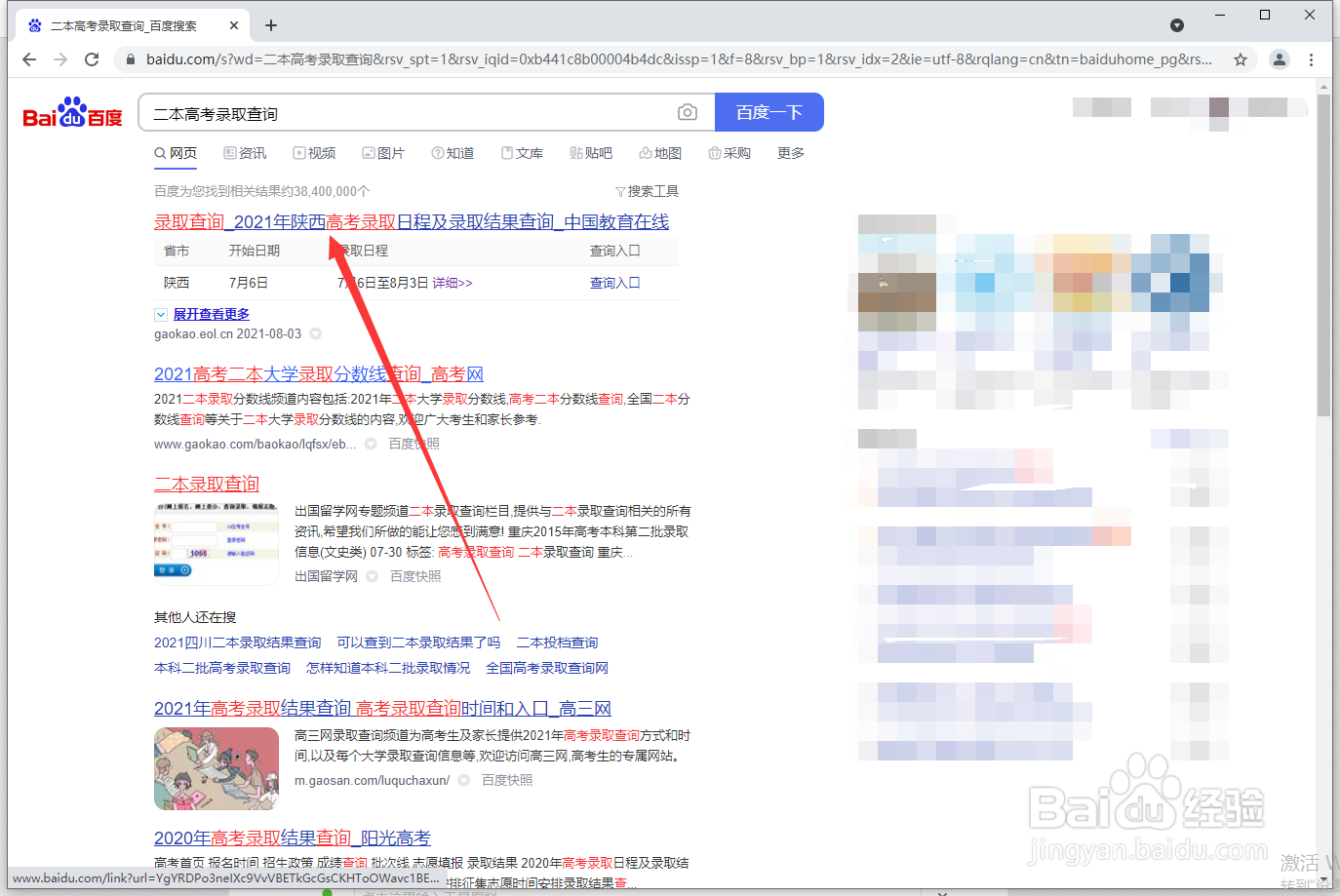Click the camera image-search icon
The image size is (1340, 896).
tap(688, 112)
